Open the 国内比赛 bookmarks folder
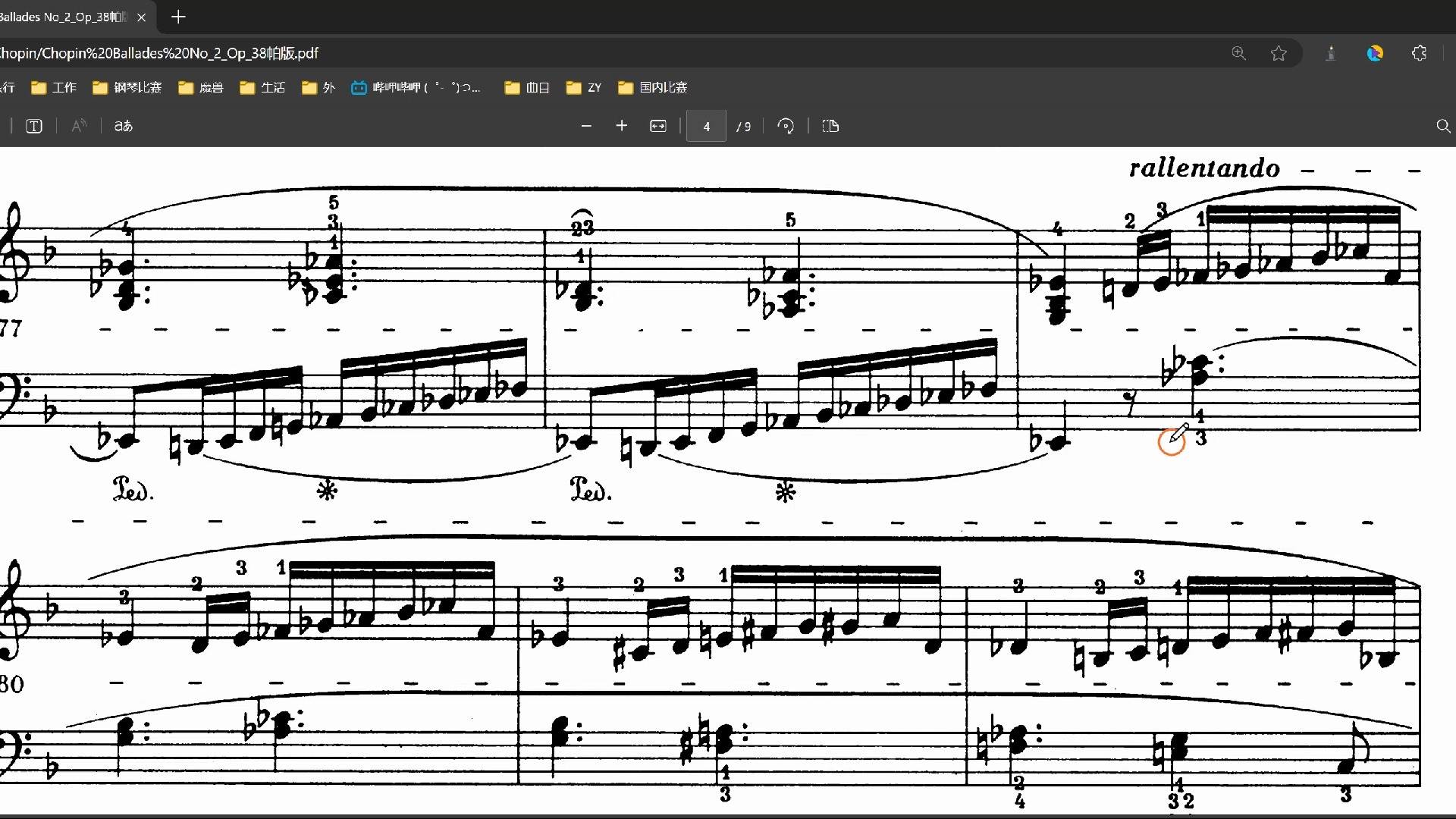This screenshot has height=819, width=1456. pos(653,87)
